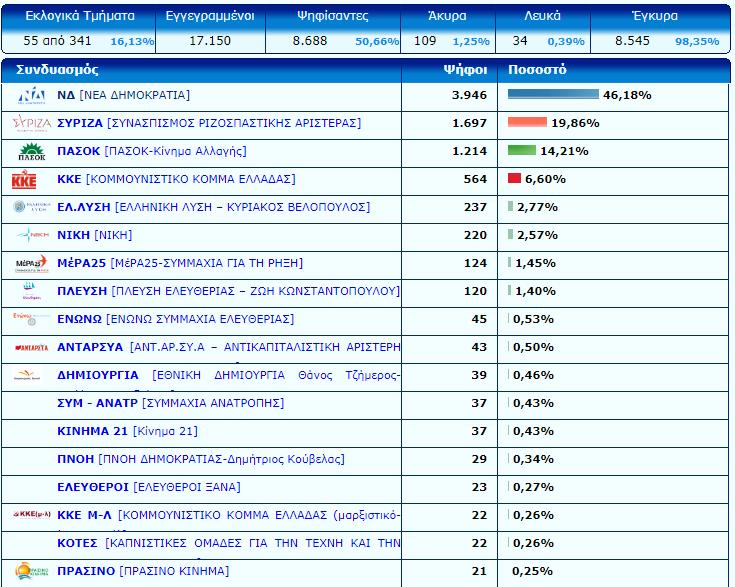
Task: Click the red ΚΚΕ logo icon
Action: coord(24,180)
